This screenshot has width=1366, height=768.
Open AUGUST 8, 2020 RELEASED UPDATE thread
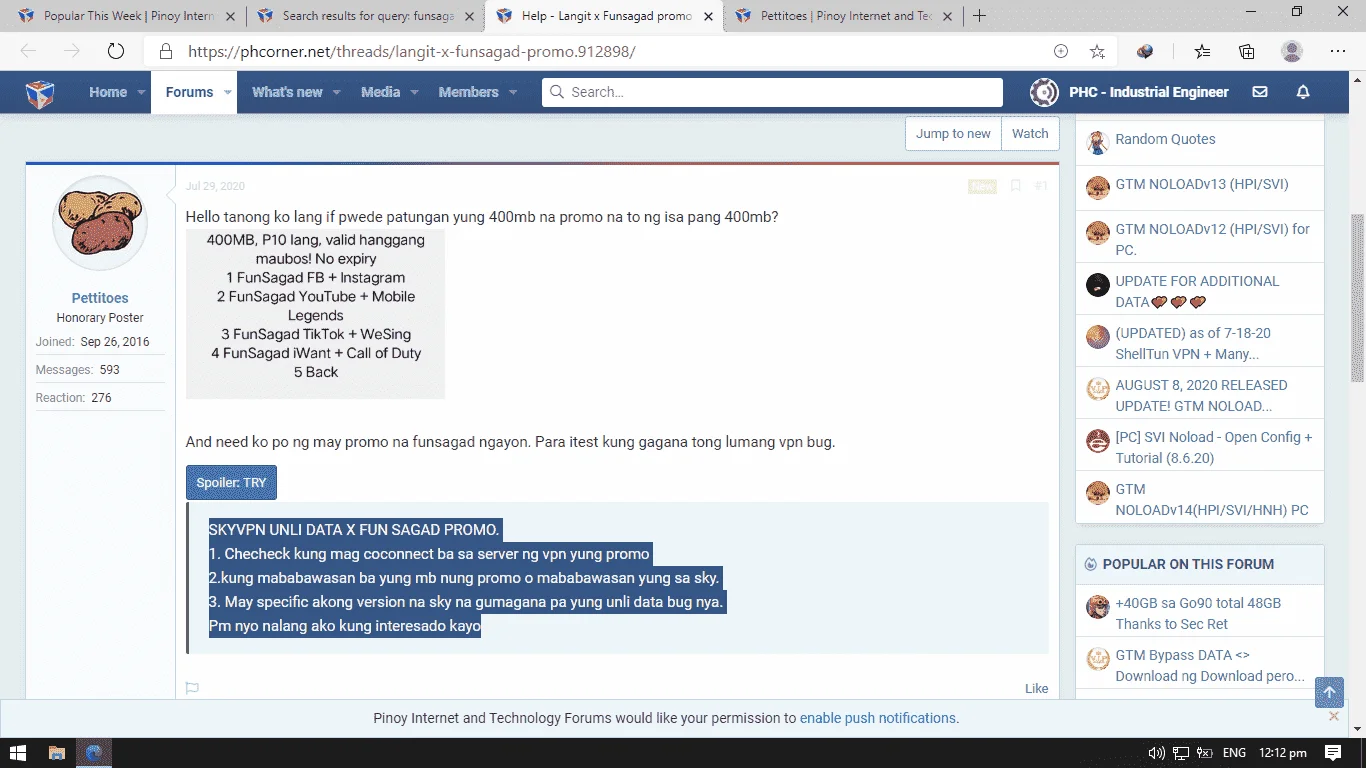pyautogui.click(x=1201, y=395)
